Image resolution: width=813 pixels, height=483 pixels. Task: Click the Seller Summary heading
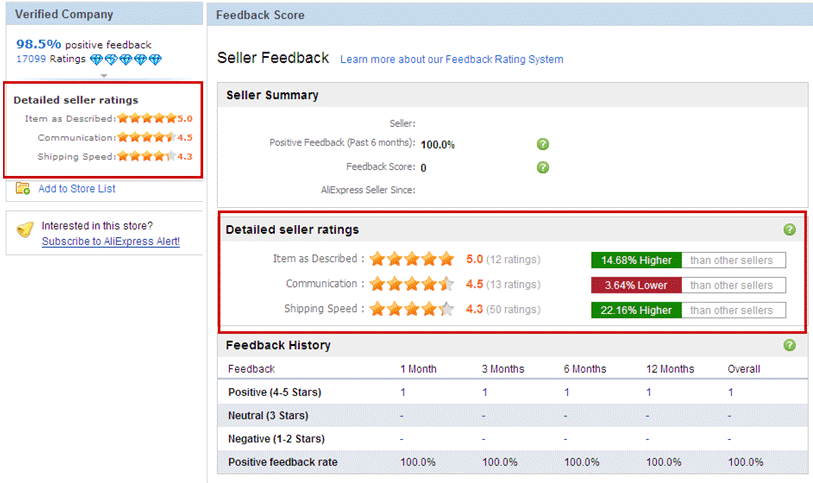coord(272,95)
